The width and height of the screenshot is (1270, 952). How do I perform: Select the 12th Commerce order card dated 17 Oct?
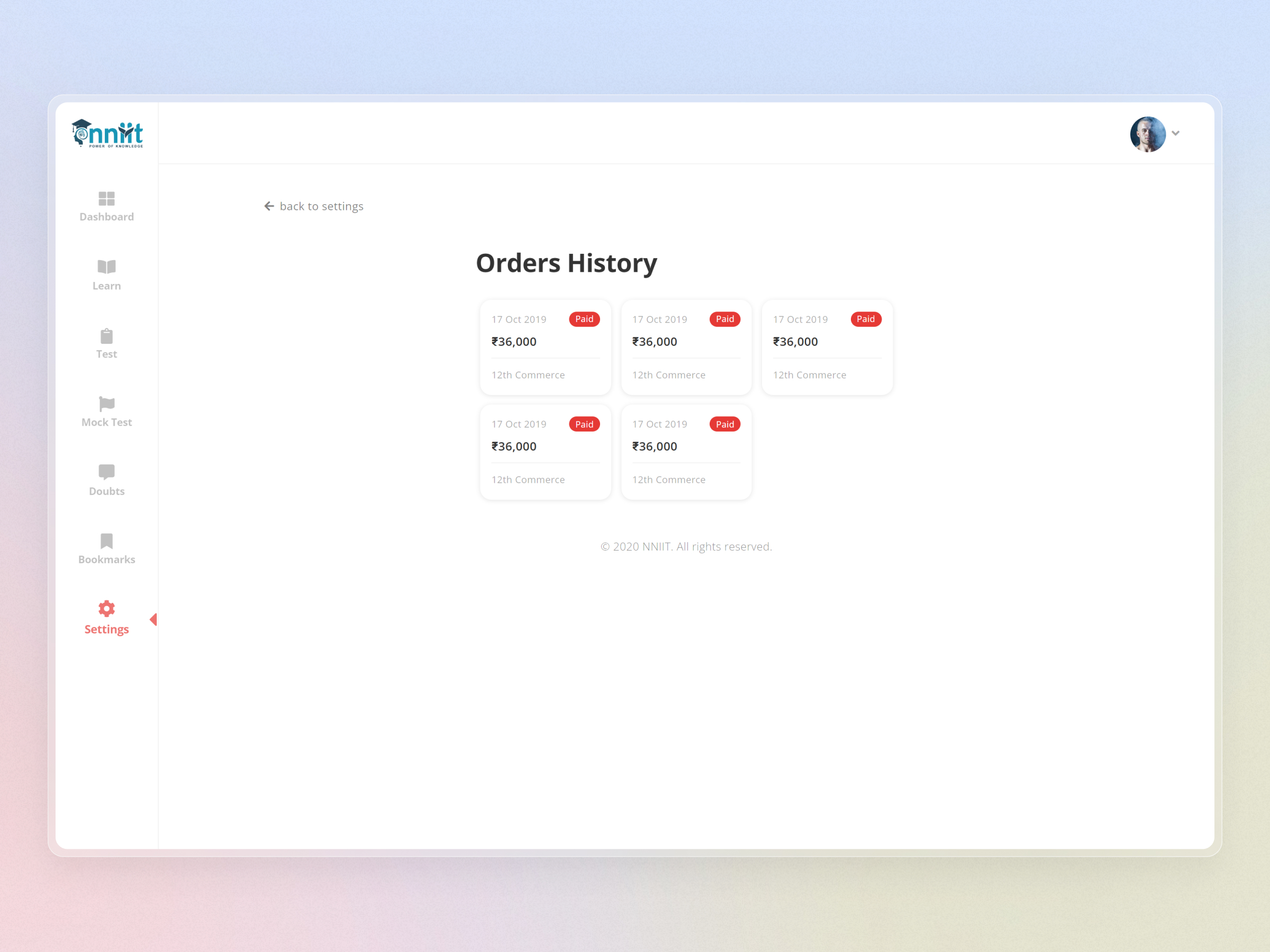click(x=546, y=347)
